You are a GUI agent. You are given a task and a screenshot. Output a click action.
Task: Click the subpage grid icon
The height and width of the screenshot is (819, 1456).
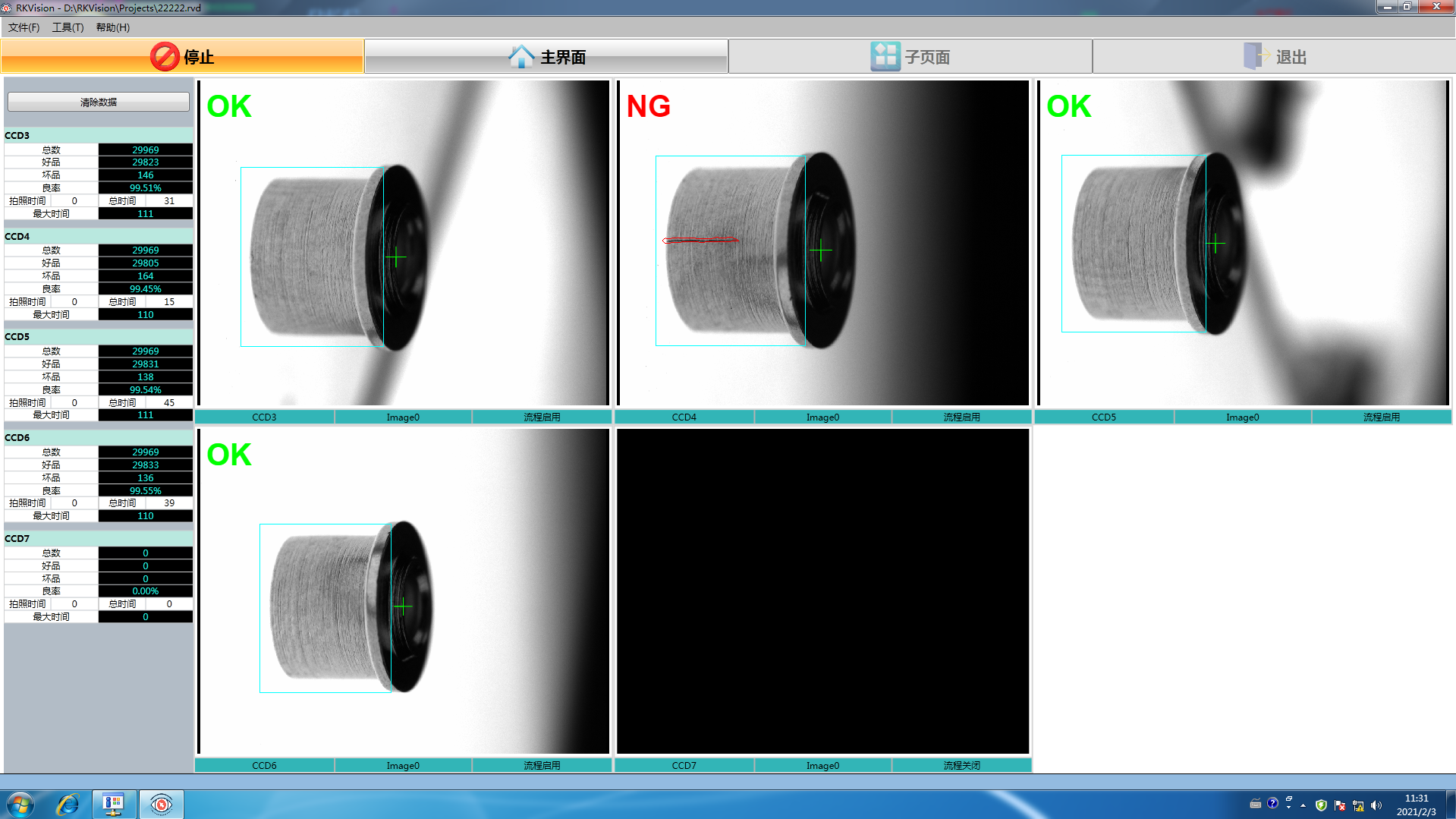click(x=885, y=57)
